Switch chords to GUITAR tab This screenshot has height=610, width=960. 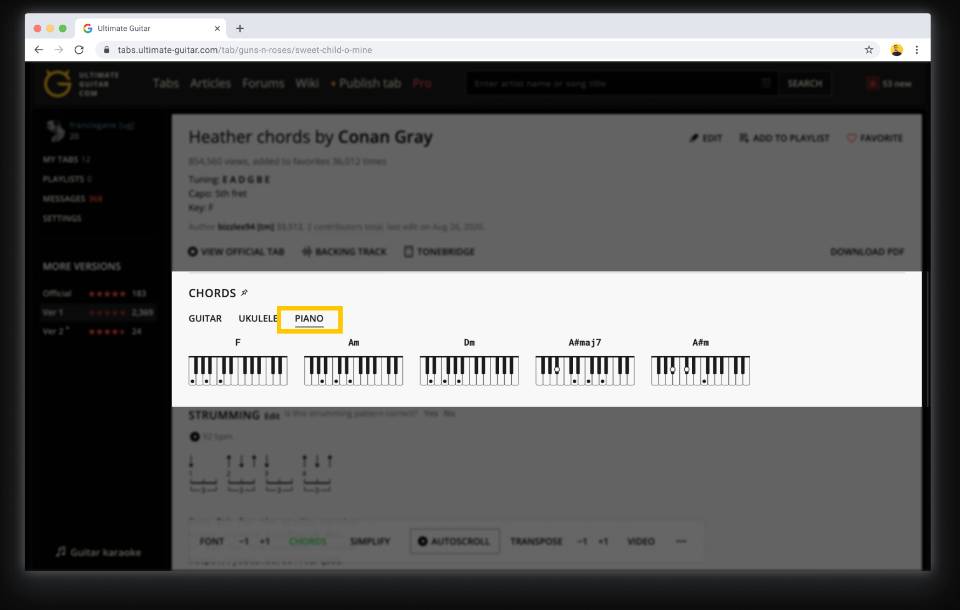205,318
